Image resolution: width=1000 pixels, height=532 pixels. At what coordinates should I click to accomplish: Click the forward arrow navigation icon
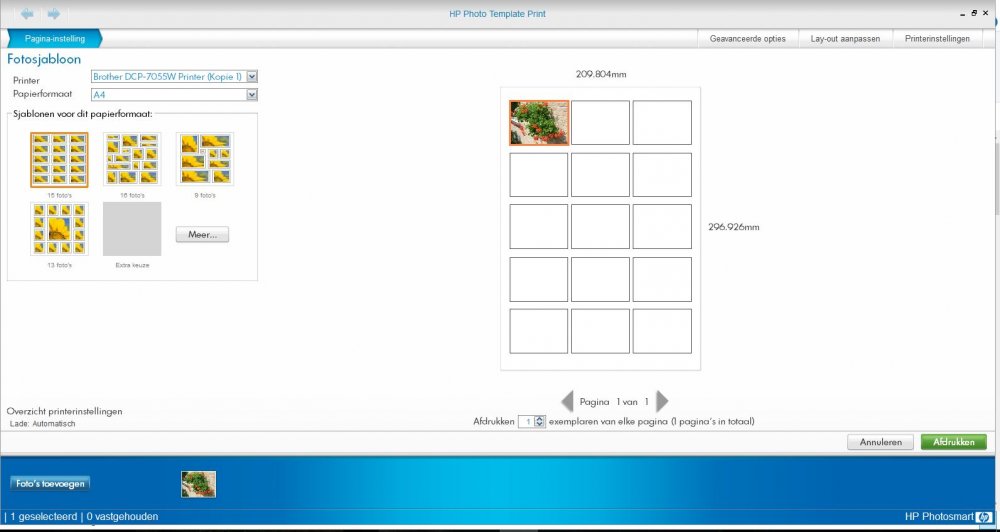[54, 13]
